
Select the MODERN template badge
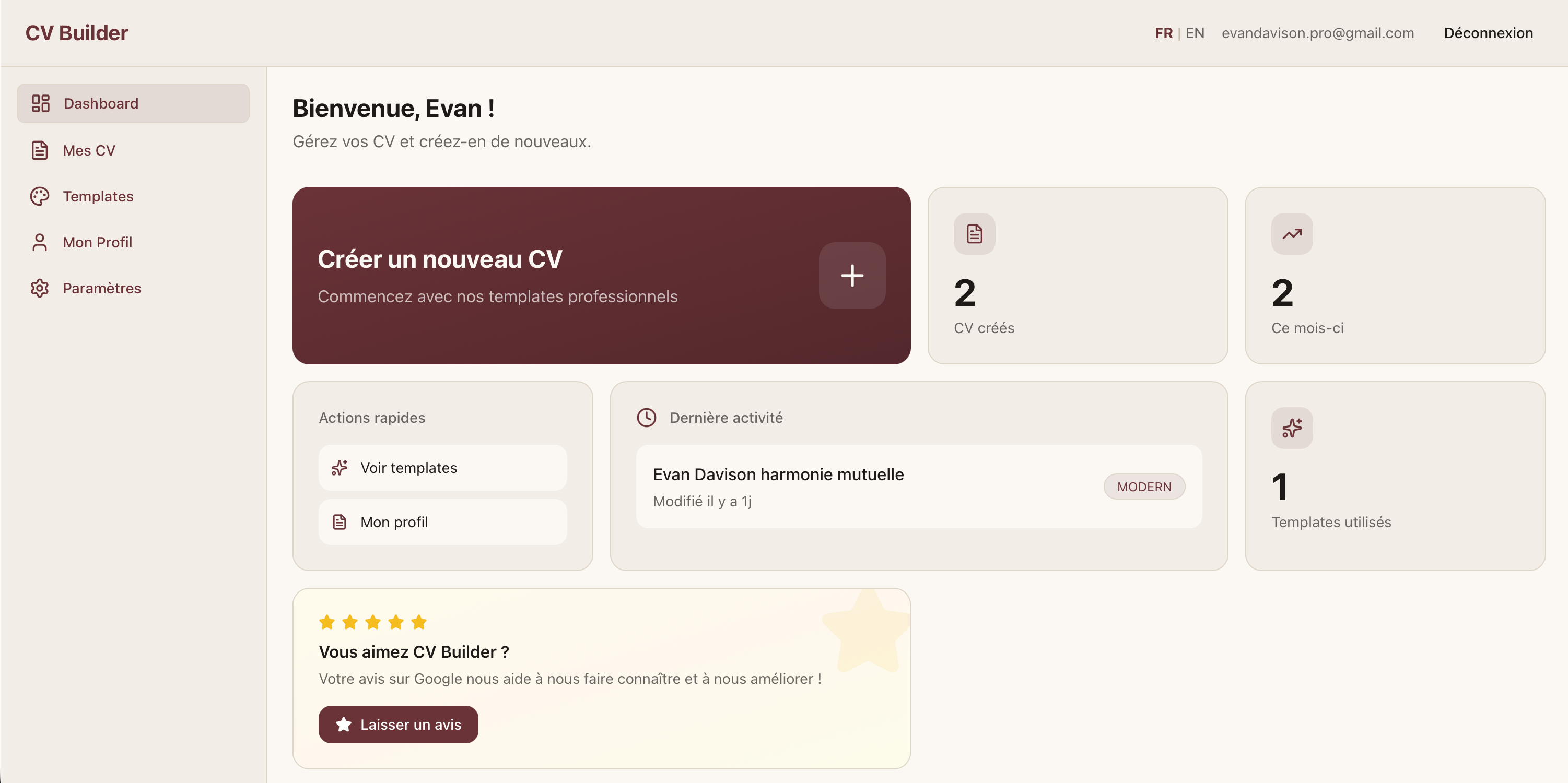point(1144,486)
